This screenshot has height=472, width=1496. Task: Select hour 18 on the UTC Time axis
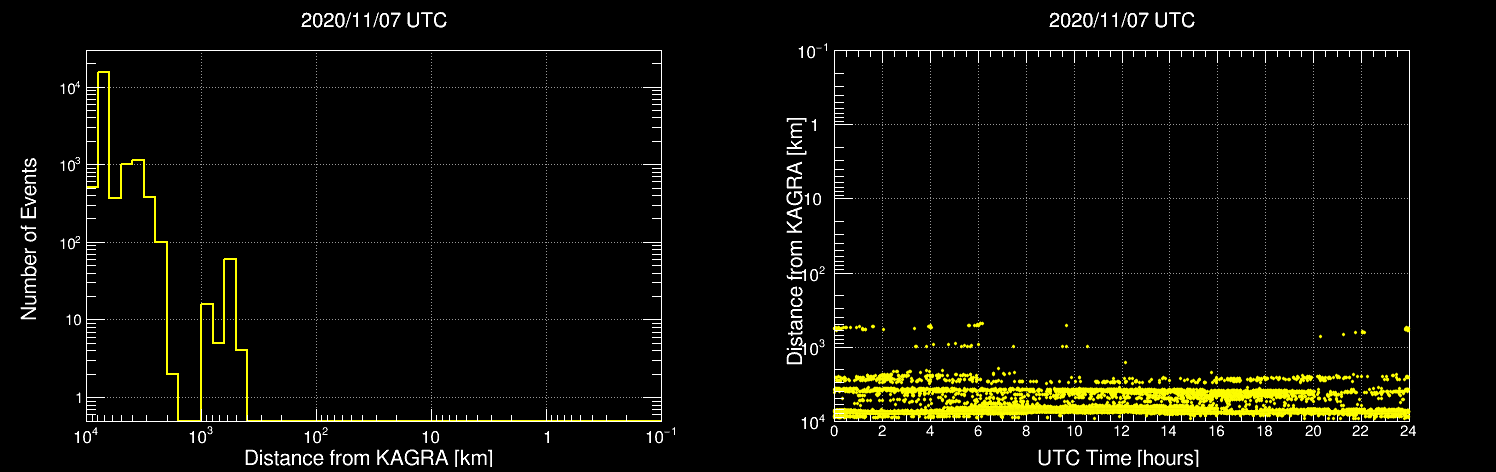pos(1265,432)
